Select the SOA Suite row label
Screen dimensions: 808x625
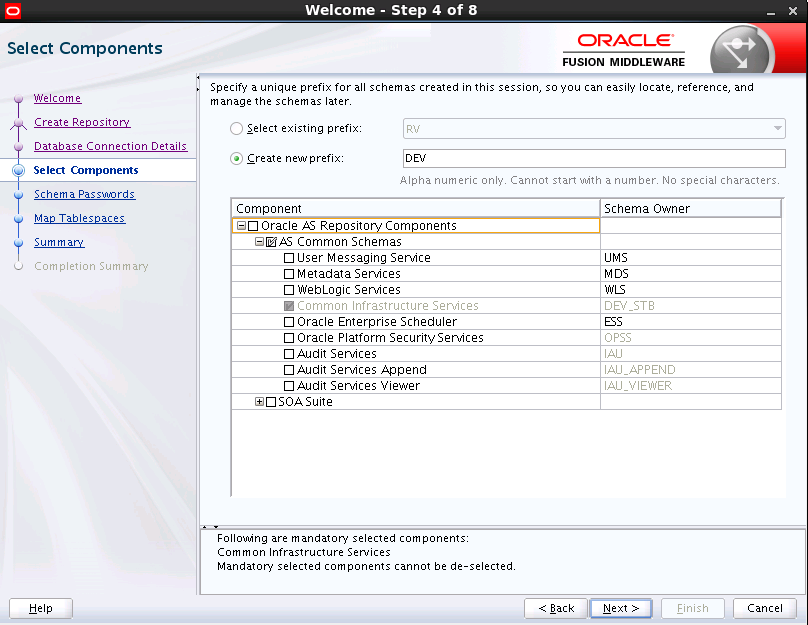pos(305,401)
